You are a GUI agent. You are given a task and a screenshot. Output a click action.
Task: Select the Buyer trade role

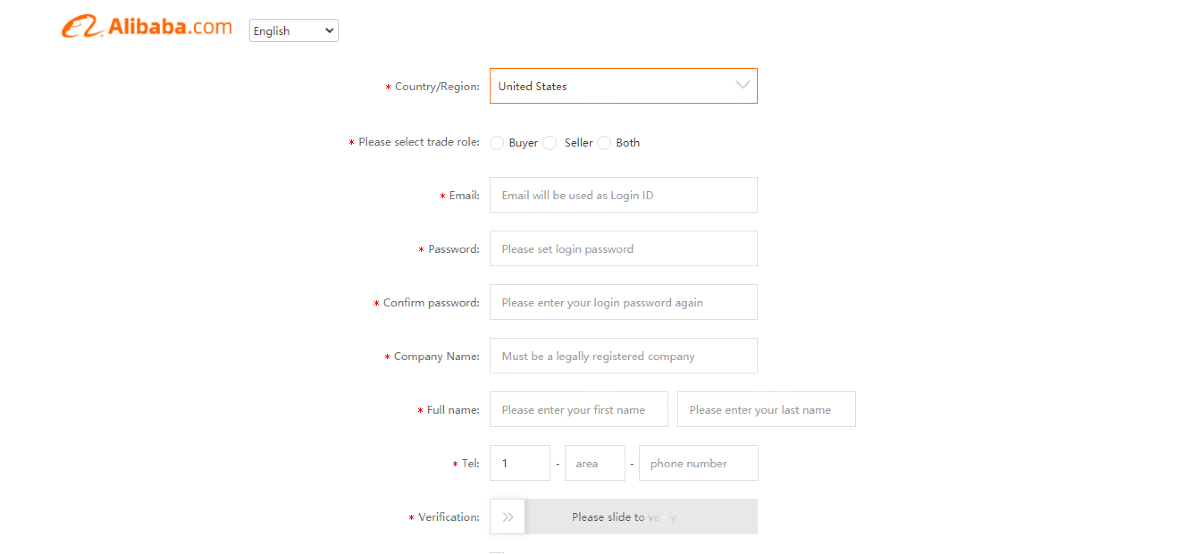pos(497,143)
